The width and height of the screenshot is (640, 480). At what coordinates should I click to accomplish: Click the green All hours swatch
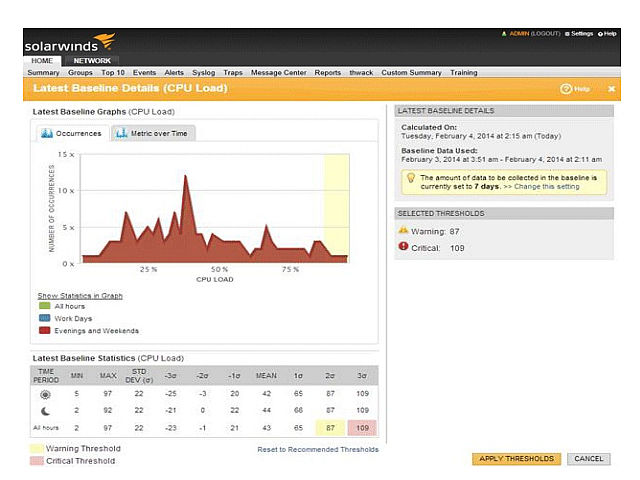click(x=44, y=306)
